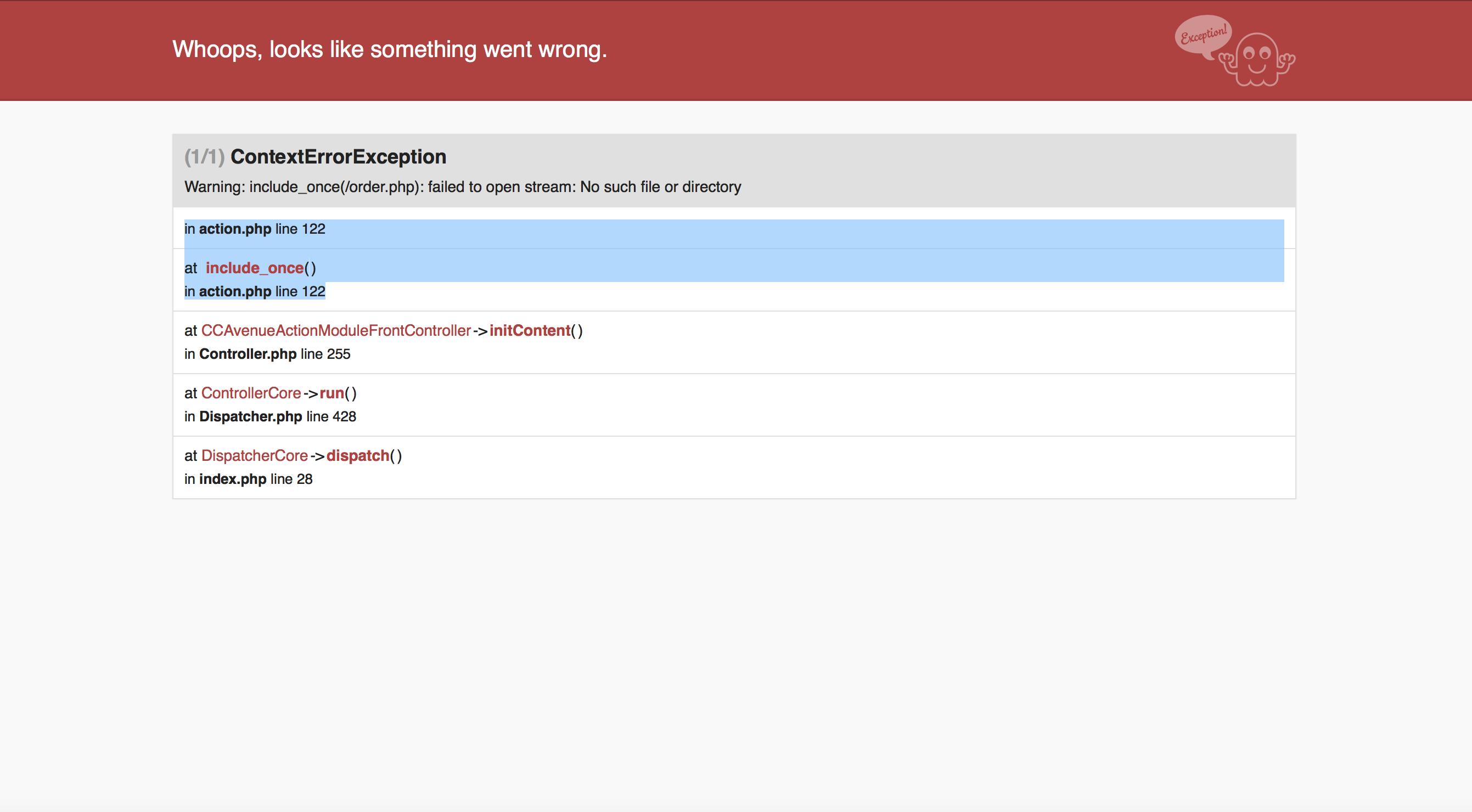Click the first action.php line 122 entry

[x=255, y=229]
